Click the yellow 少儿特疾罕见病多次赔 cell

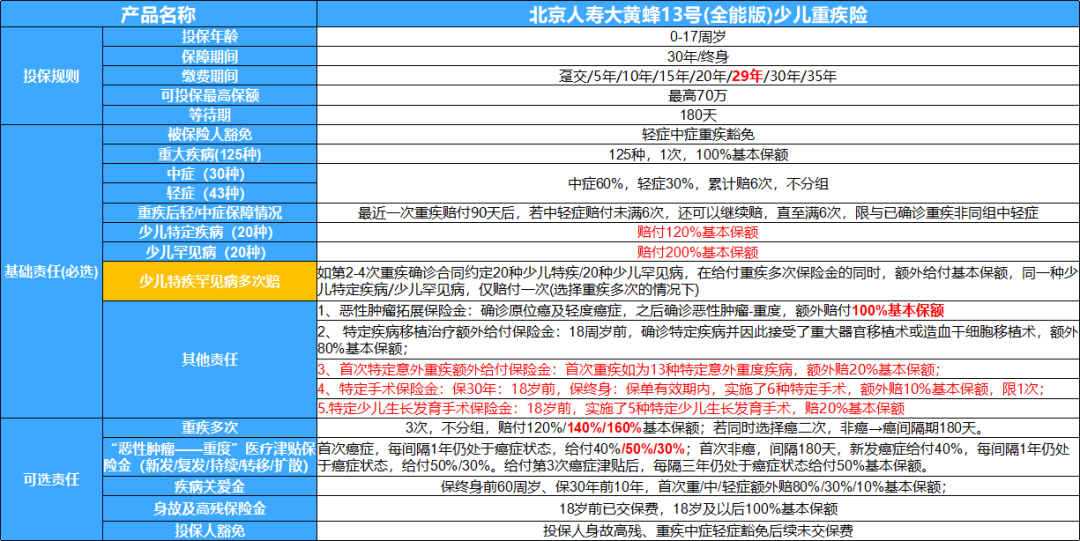(209, 281)
